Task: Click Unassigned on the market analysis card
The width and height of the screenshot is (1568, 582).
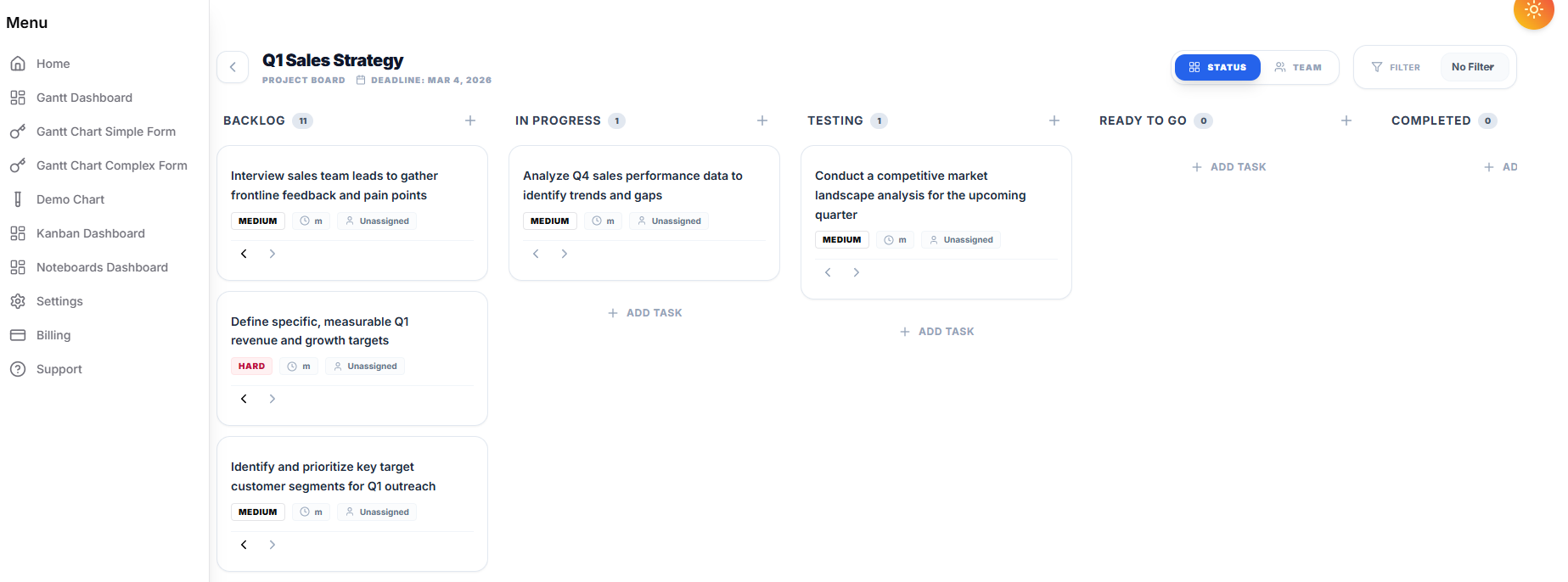Action: (x=961, y=239)
